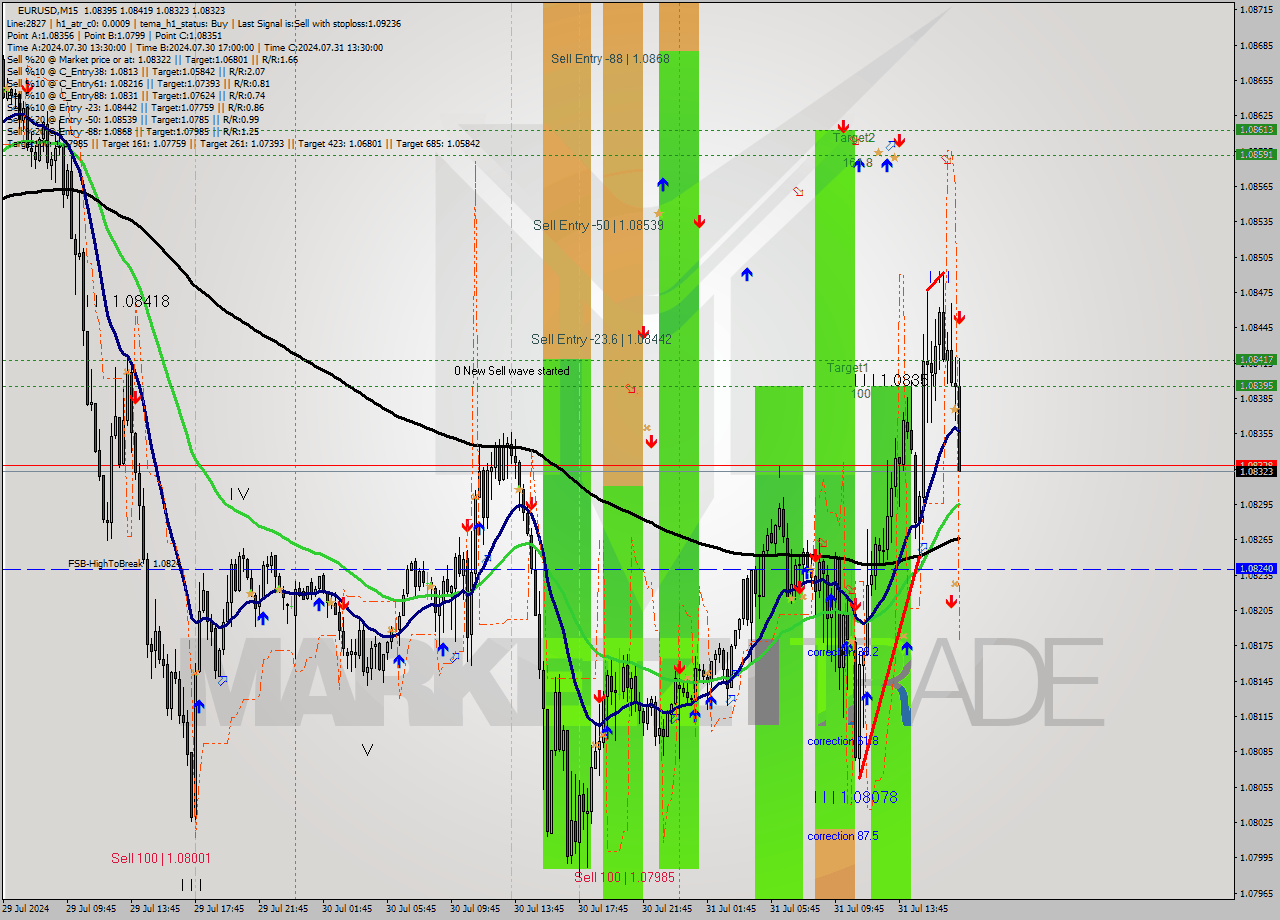Click the 'correction 87.5' label
1280x920 pixels.
click(x=843, y=835)
